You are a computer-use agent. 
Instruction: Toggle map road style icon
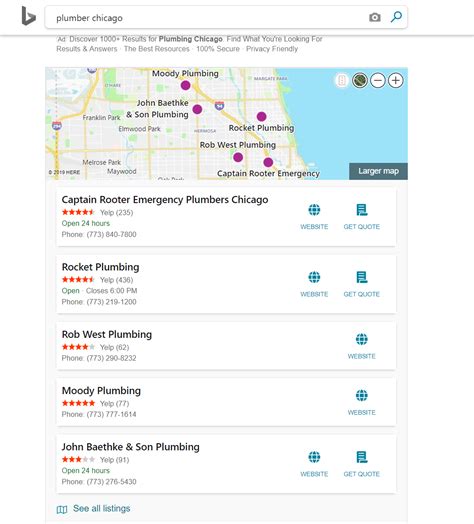pyautogui.click(x=342, y=81)
